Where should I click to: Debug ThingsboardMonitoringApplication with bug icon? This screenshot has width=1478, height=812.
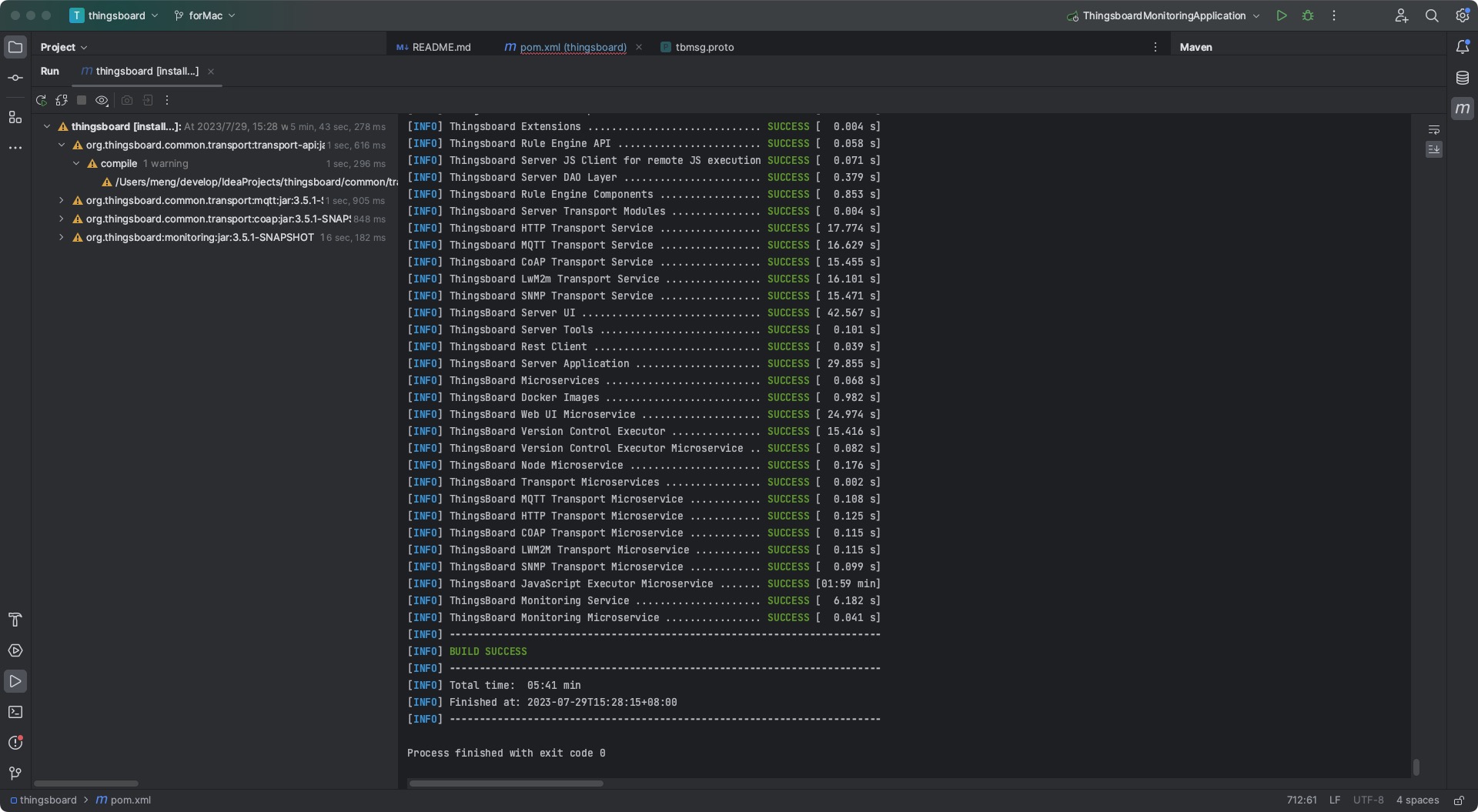[x=1308, y=15]
